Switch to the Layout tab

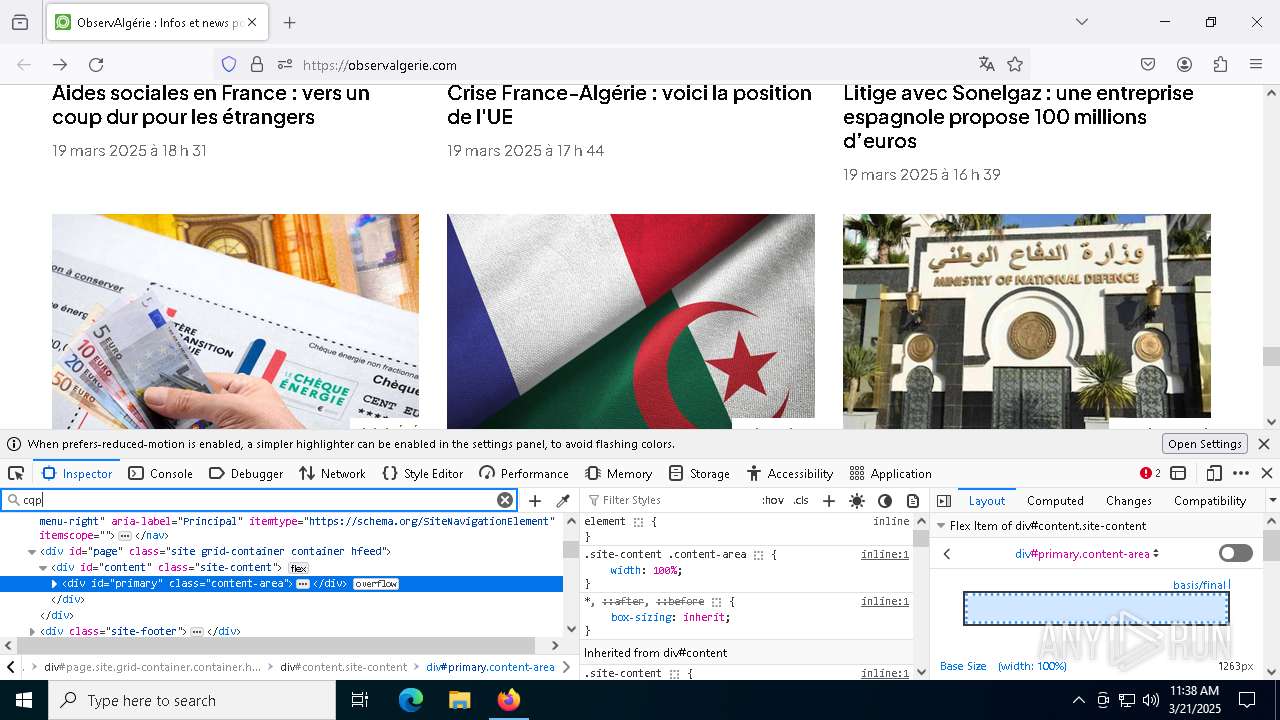click(x=986, y=500)
